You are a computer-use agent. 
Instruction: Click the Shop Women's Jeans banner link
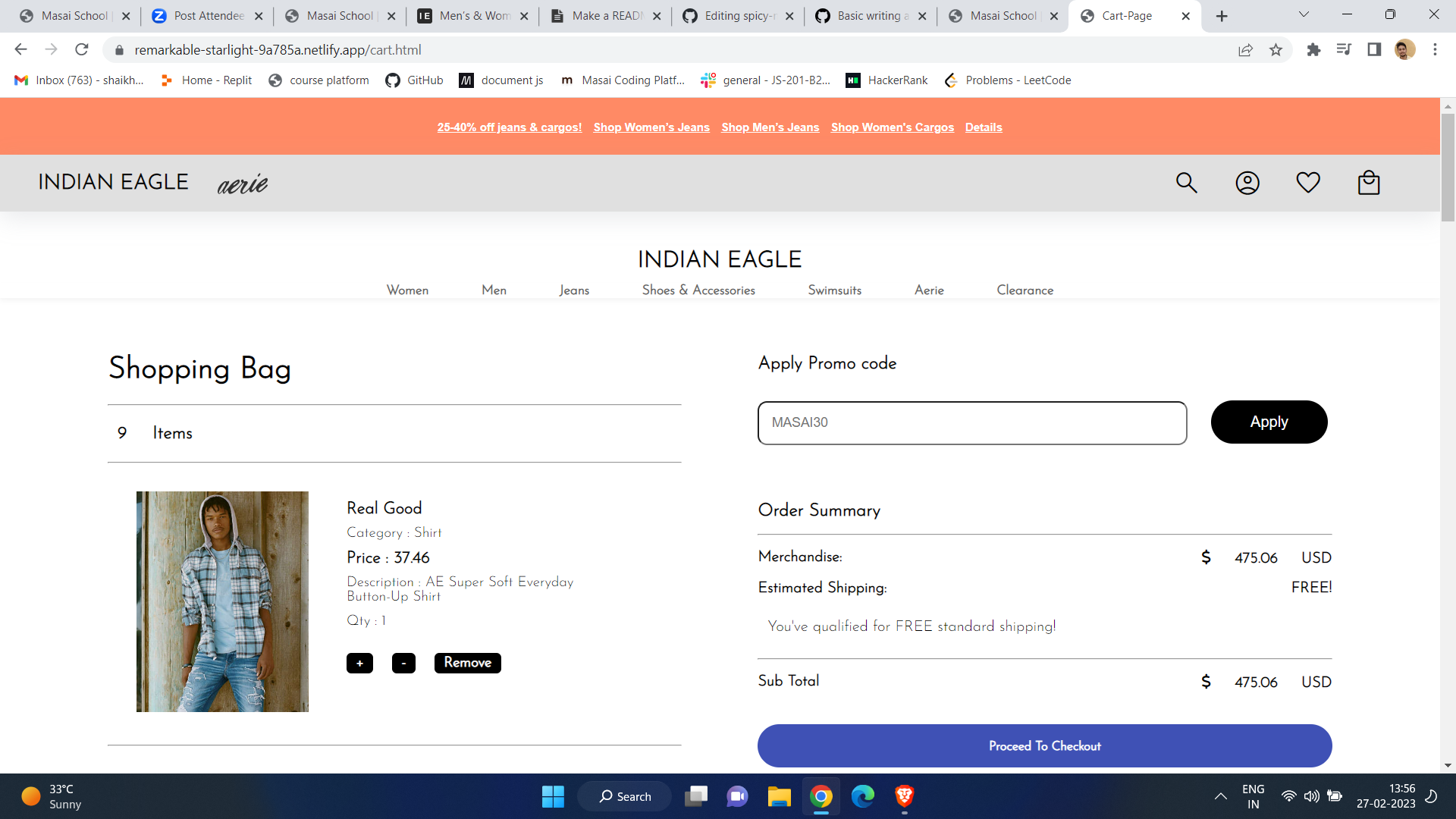(x=651, y=127)
